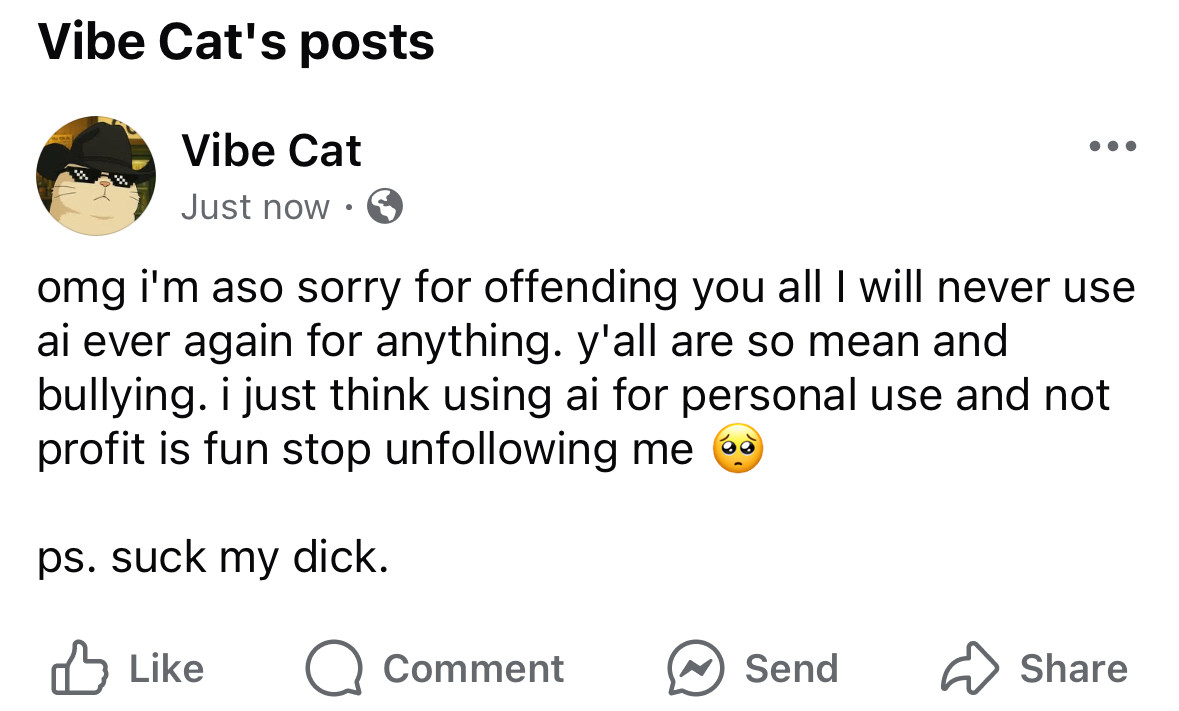Screen dimensions: 1179x711
Task: Open Vibe Cat's cat avatar picture
Action: [95, 175]
